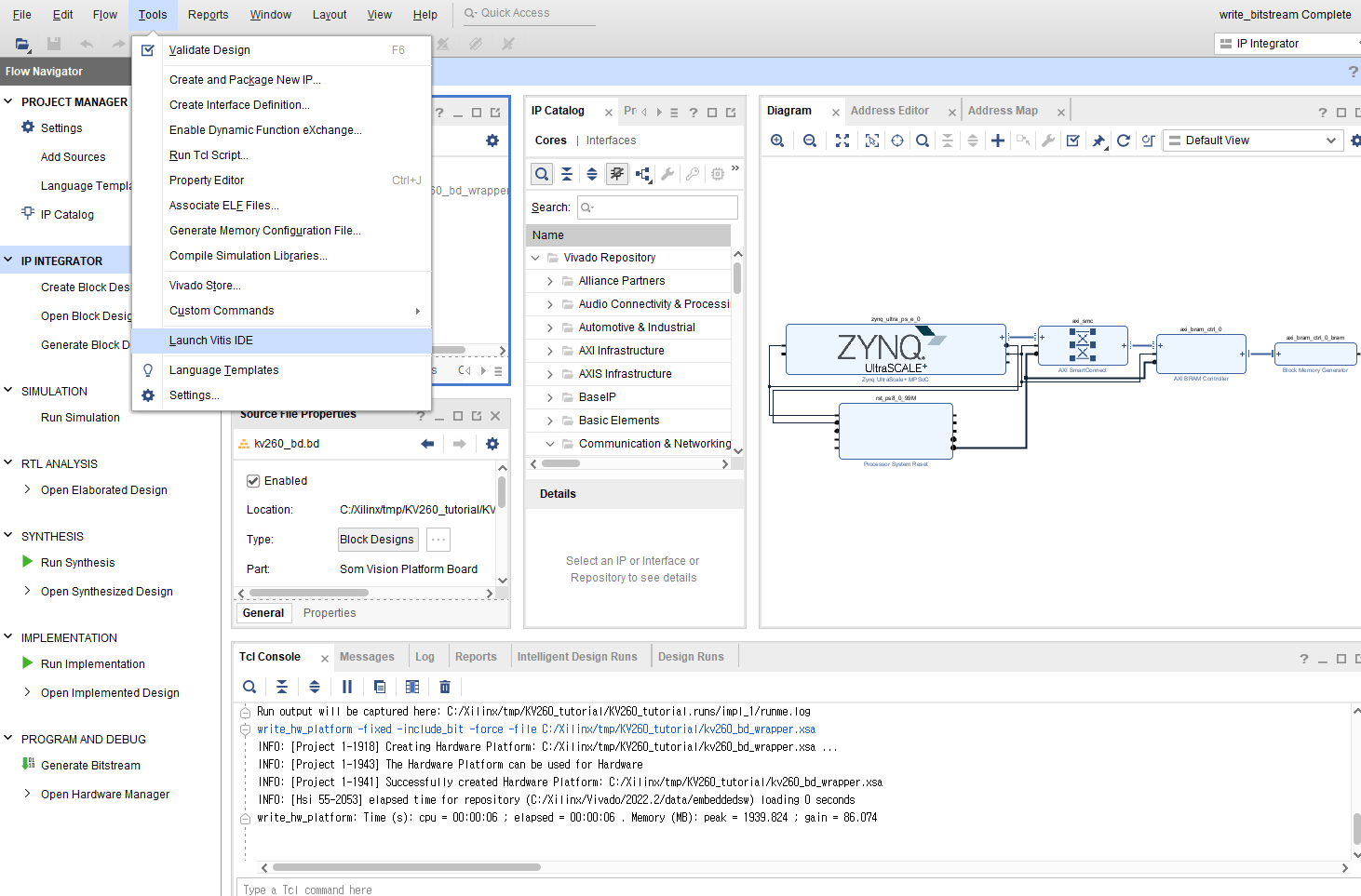Click Run Implementation in Flow Navigator
The image size is (1361, 896).
point(93,664)
